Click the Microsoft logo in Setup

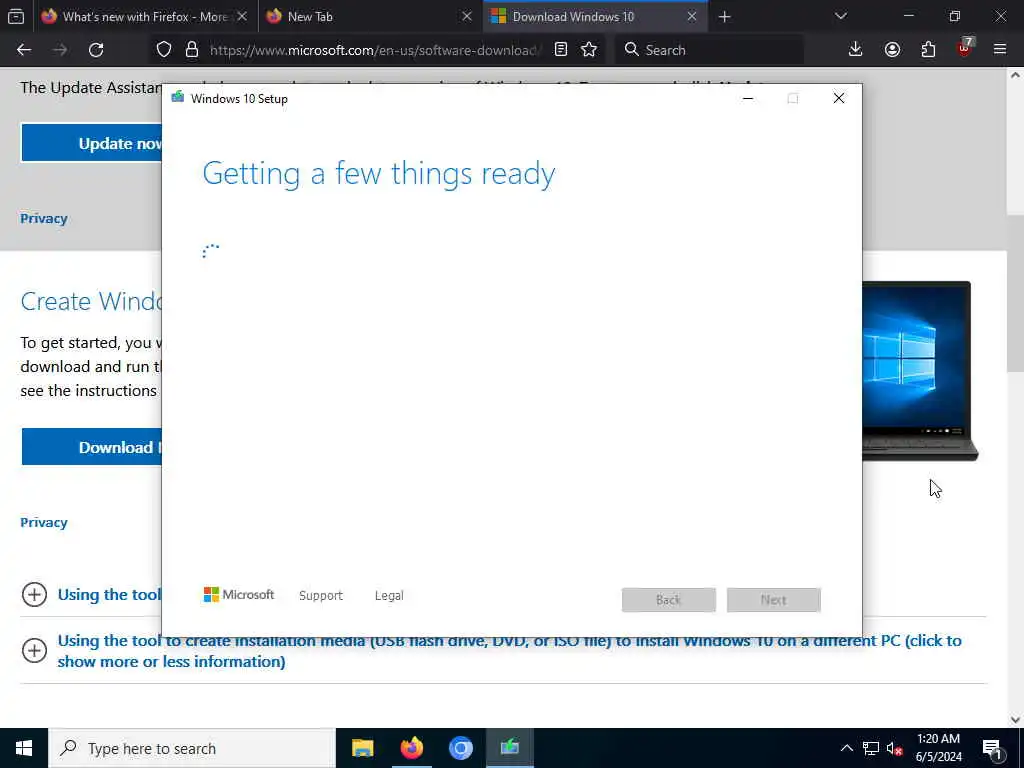(x=239, y=595)
